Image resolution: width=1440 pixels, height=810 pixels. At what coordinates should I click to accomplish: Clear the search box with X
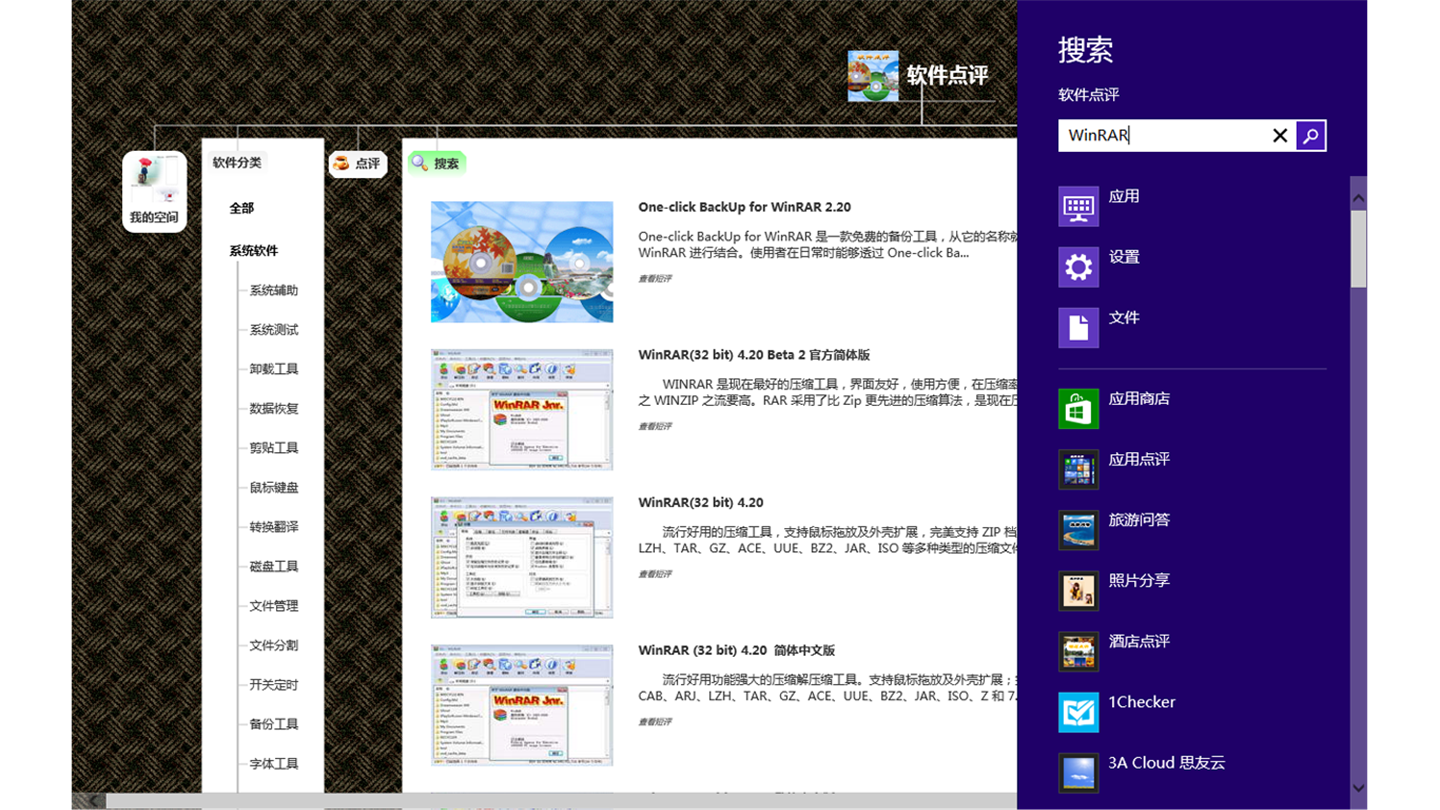1280,136
